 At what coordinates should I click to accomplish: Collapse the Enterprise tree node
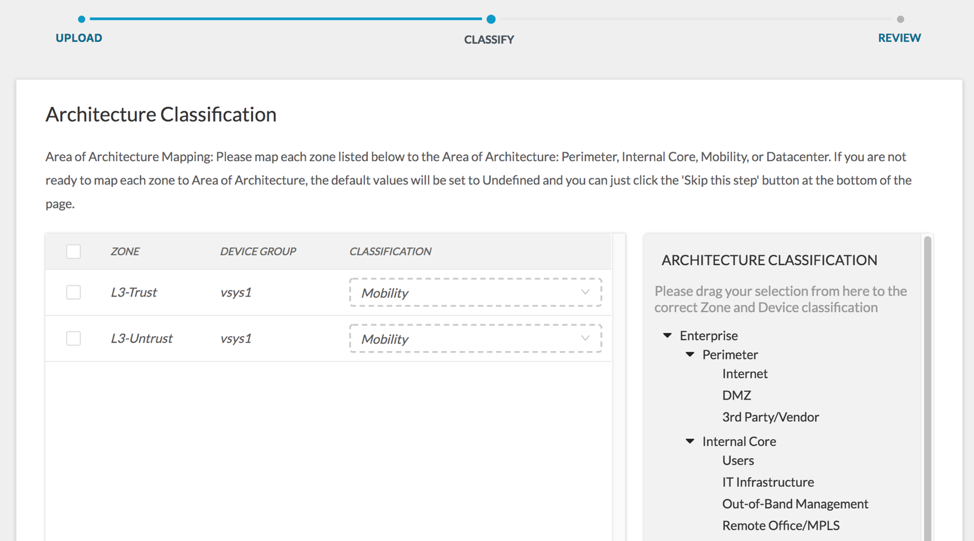click(x=668, y=336)
